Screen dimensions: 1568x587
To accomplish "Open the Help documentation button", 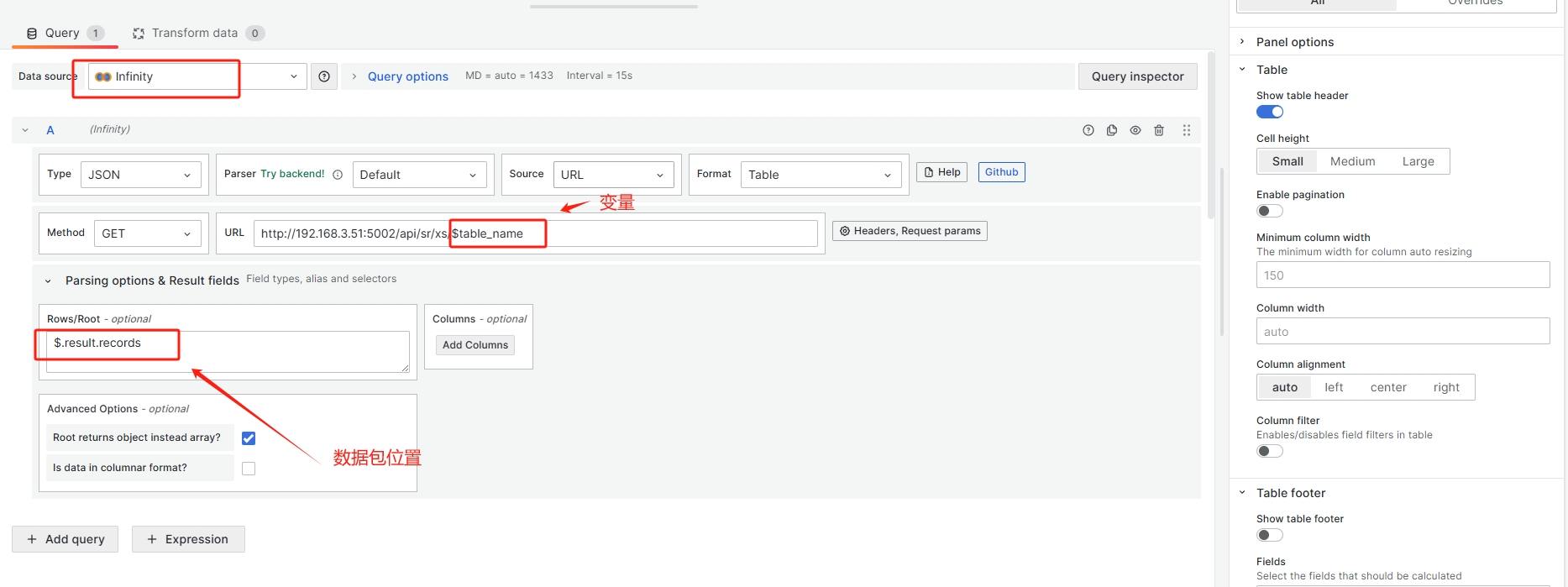I will [941, 172].
